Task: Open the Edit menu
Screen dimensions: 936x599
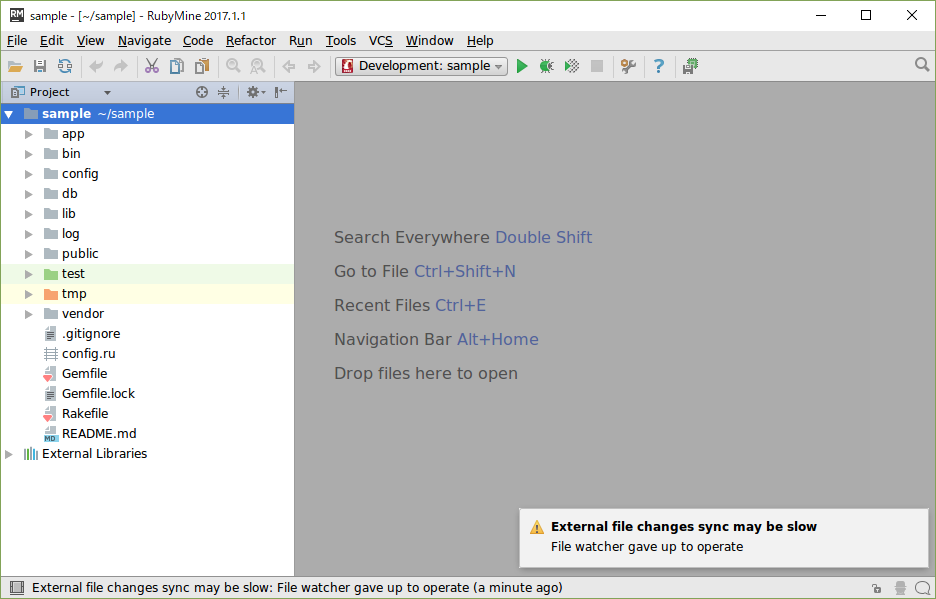Action: [52, 41]
